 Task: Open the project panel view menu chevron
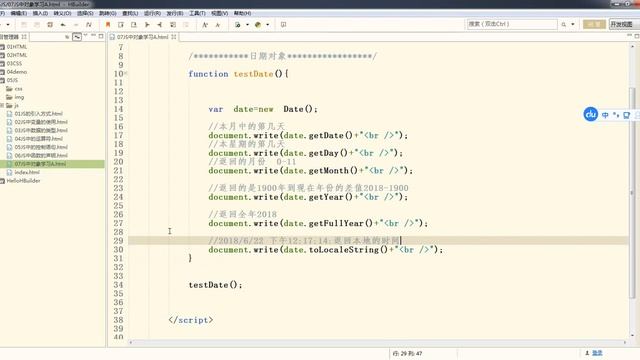point(86,36)
